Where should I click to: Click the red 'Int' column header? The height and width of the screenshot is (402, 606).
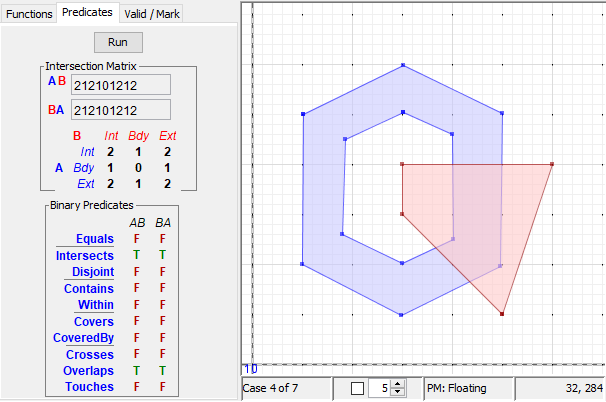(111, 136)
